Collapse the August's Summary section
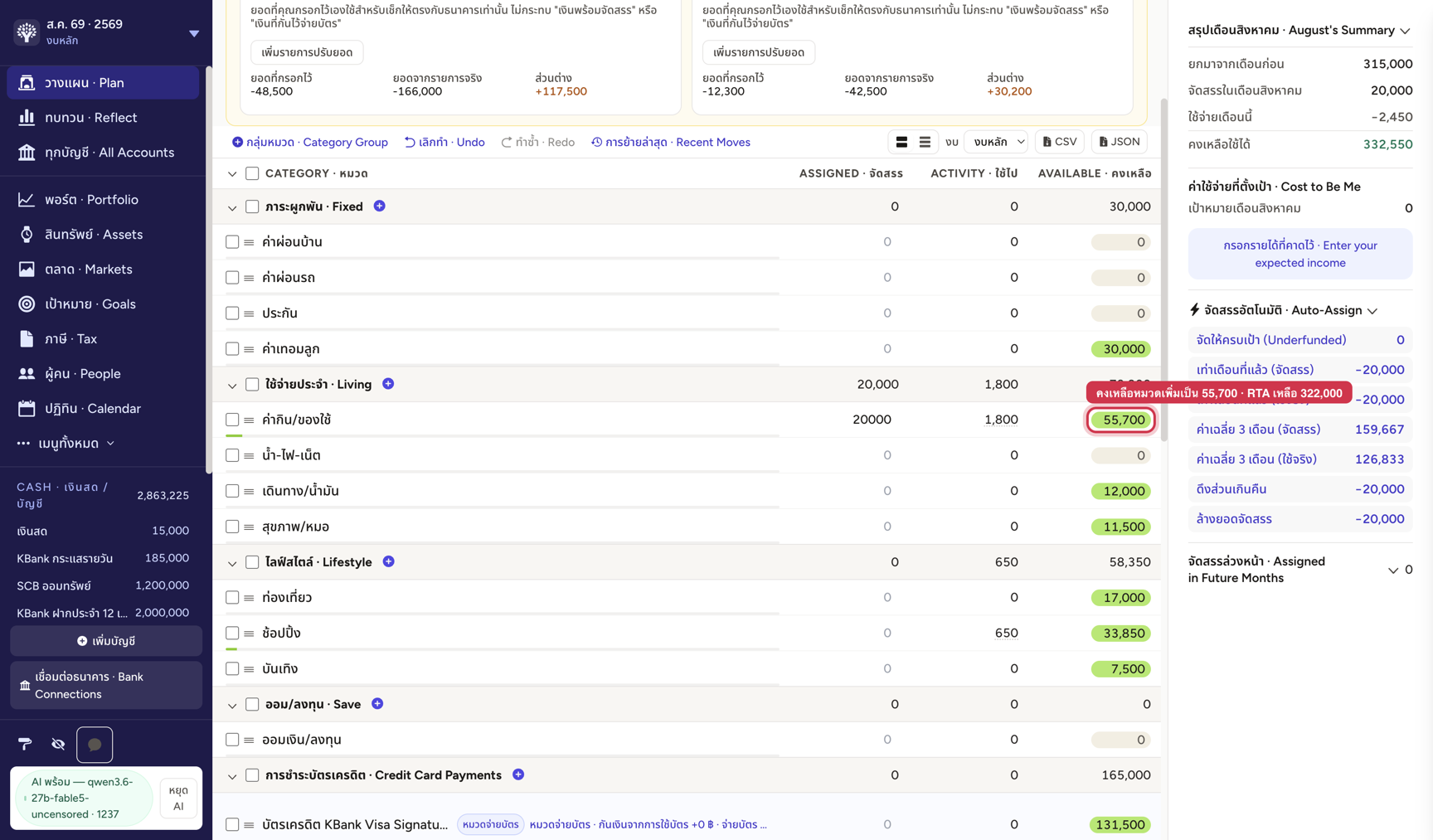This screenshot has height=840, width=1433. [x=1405, y=31]
